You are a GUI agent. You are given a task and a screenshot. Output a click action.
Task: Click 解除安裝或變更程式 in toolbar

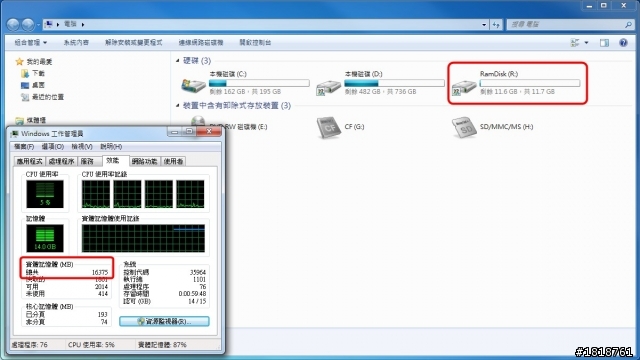coord(133,42)
